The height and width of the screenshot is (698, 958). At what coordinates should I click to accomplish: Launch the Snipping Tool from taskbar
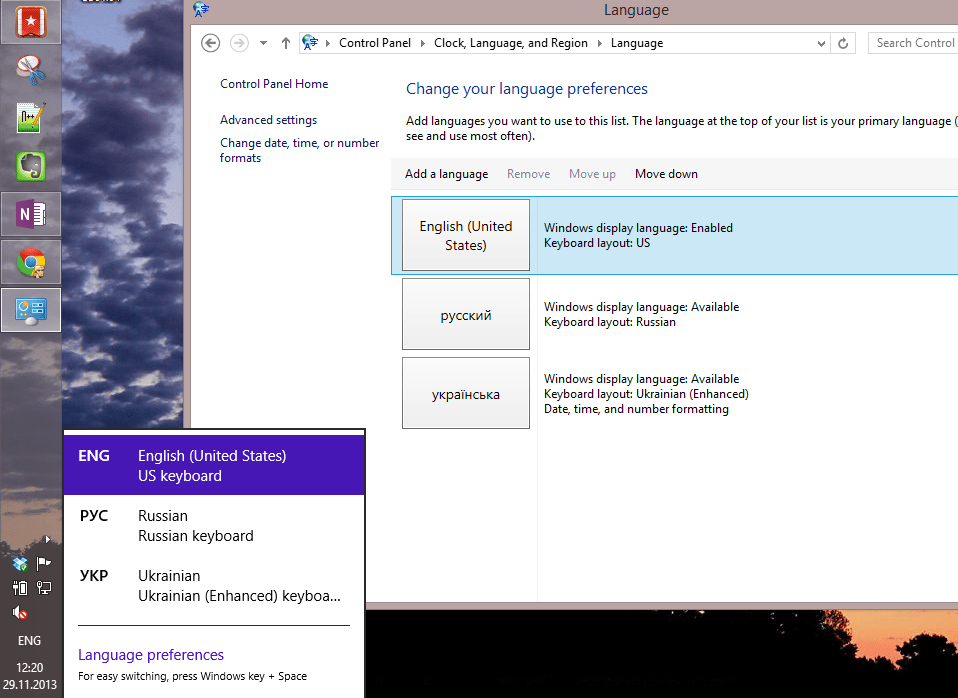[31, 70]
